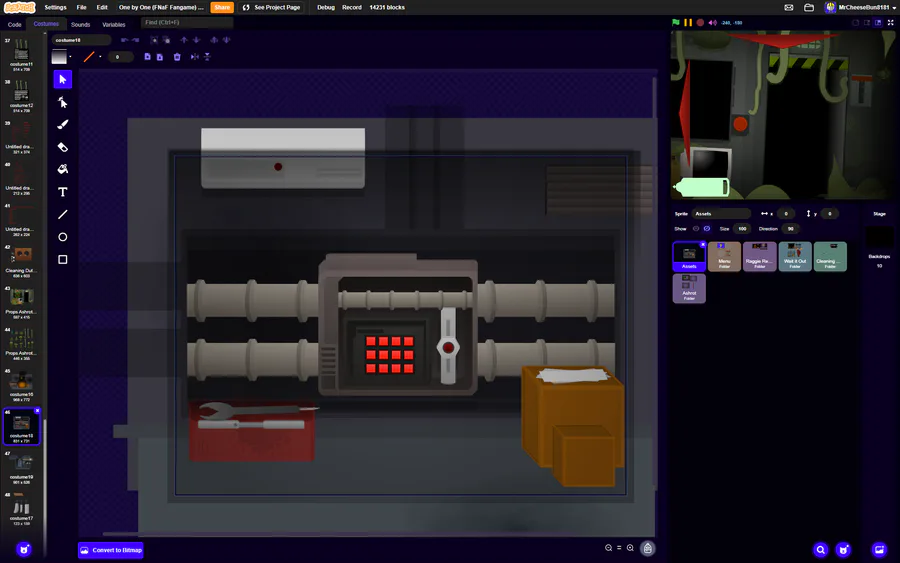Click the Copy icon
The width and height of the screenshot is (900, 563).
point(148,57)
